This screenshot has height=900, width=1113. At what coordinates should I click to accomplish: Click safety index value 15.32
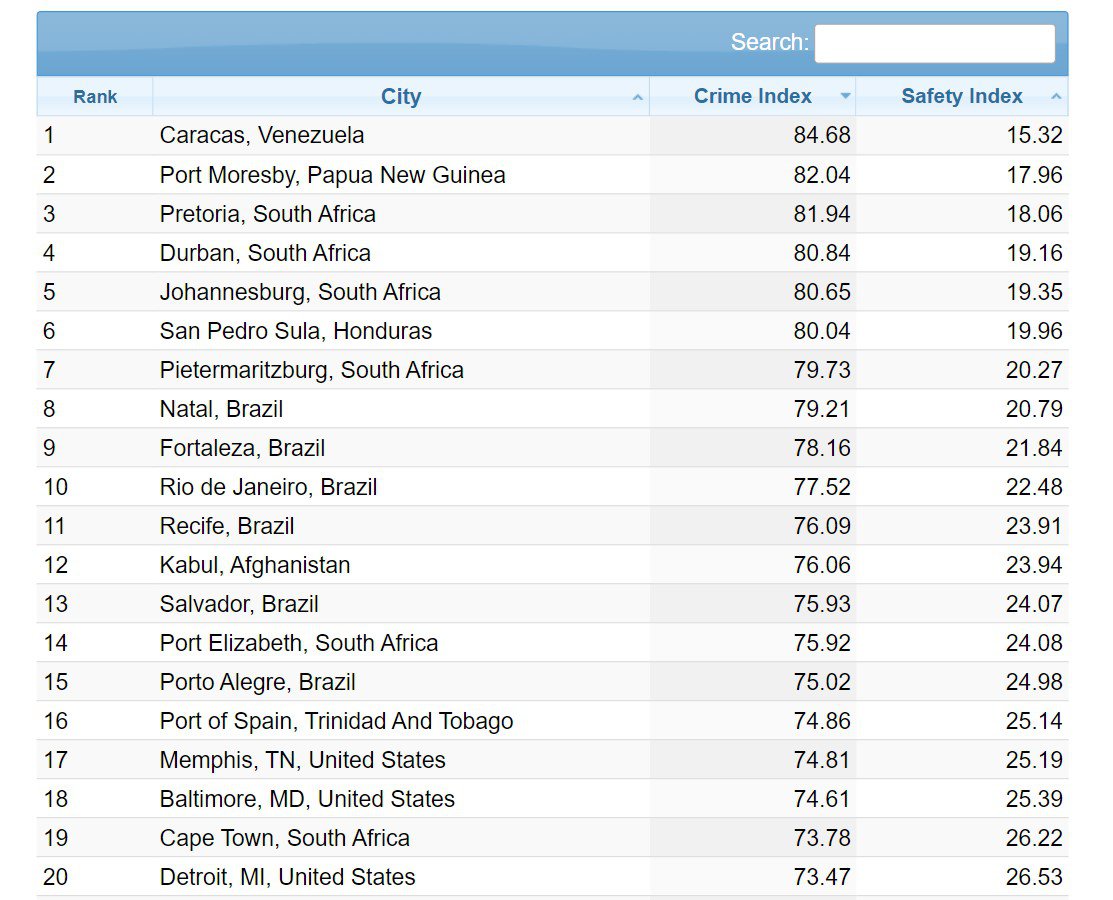tap(1034, 135)
